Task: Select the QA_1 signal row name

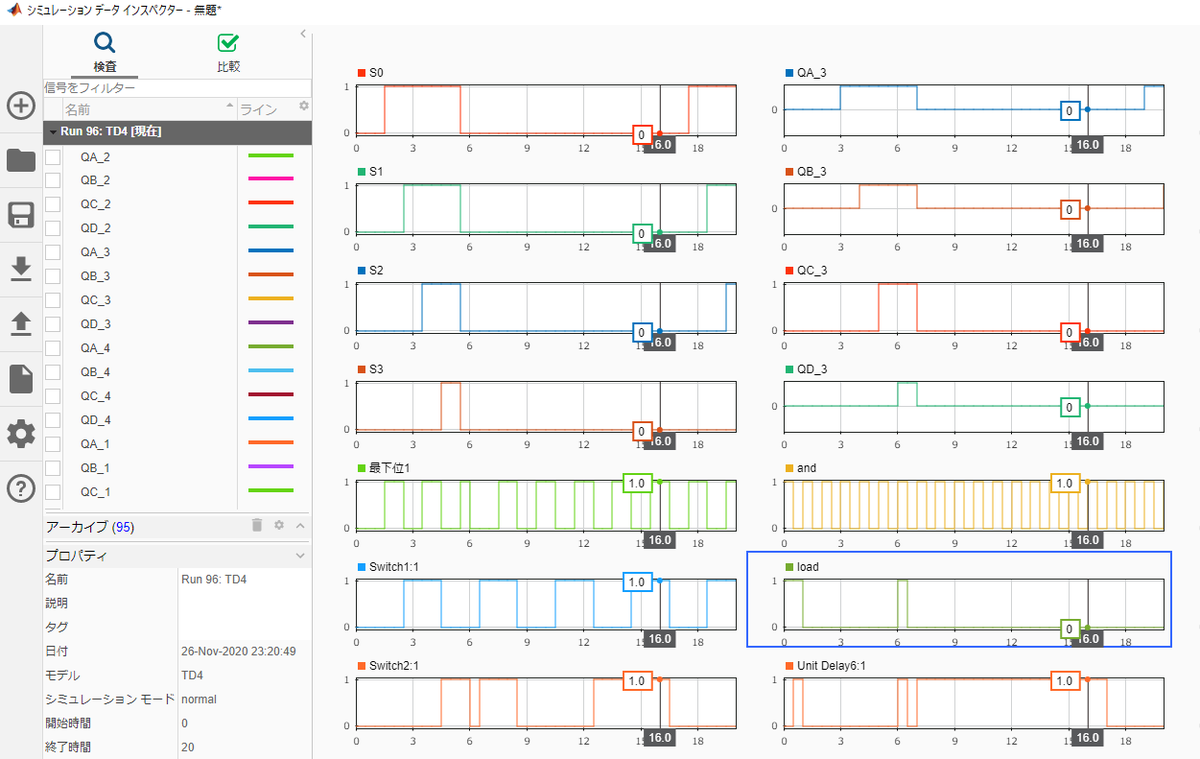Action: (95, 444)
